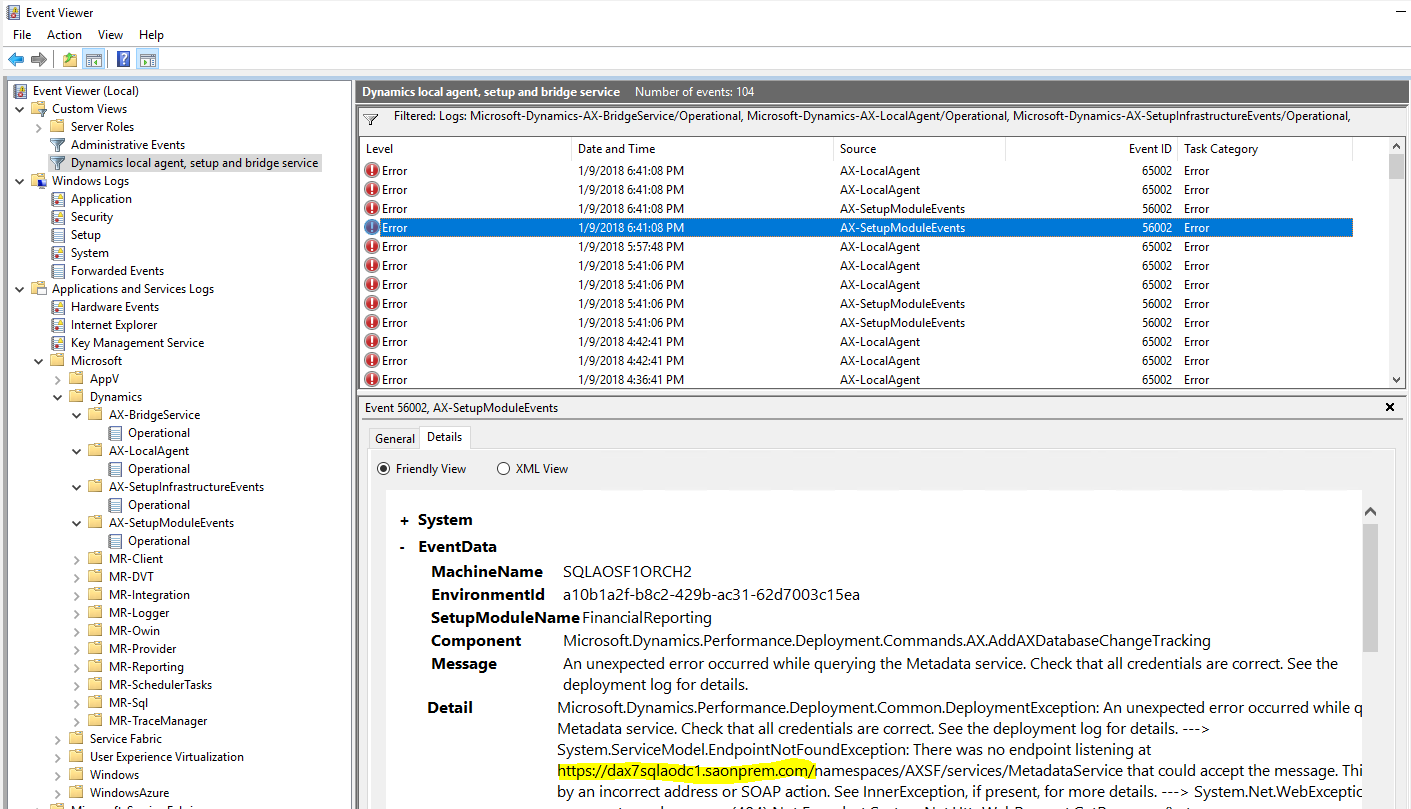
Task: Click the System log icon
Action: click(x=58, y=253)
